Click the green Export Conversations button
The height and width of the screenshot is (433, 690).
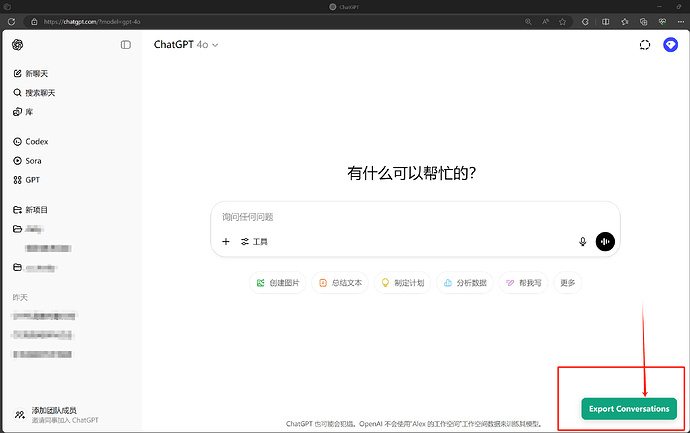pos(629,409)
